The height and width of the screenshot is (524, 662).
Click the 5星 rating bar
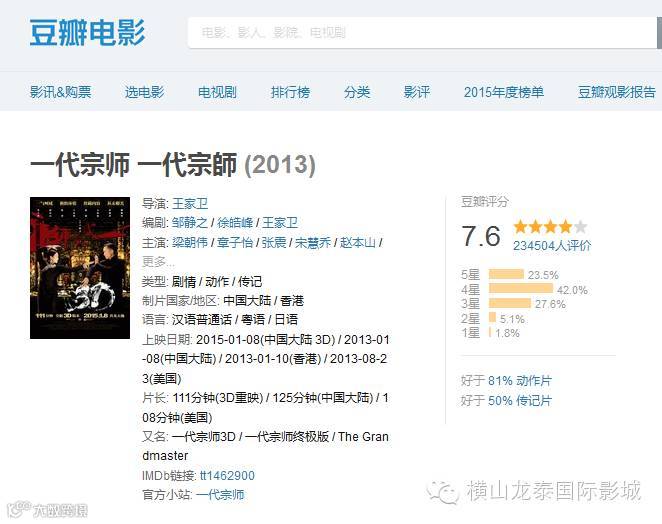(x=506, y=274)
